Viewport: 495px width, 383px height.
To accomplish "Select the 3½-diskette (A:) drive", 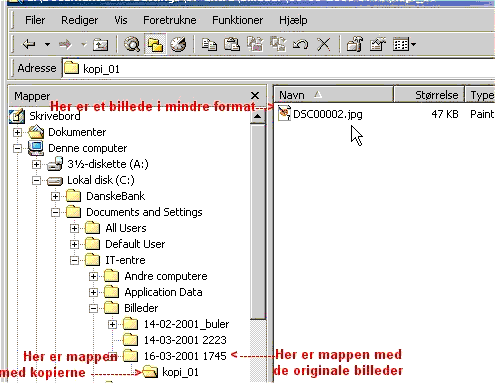I will 108,164.
